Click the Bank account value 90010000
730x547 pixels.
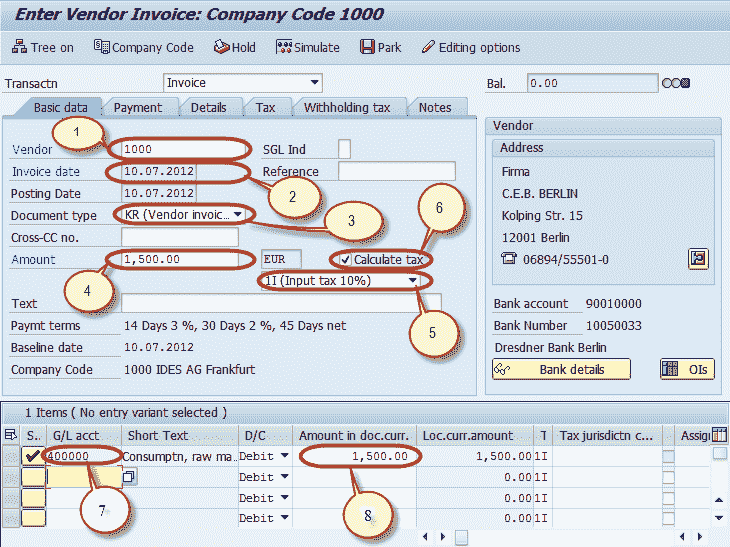[x=614, y=304]
